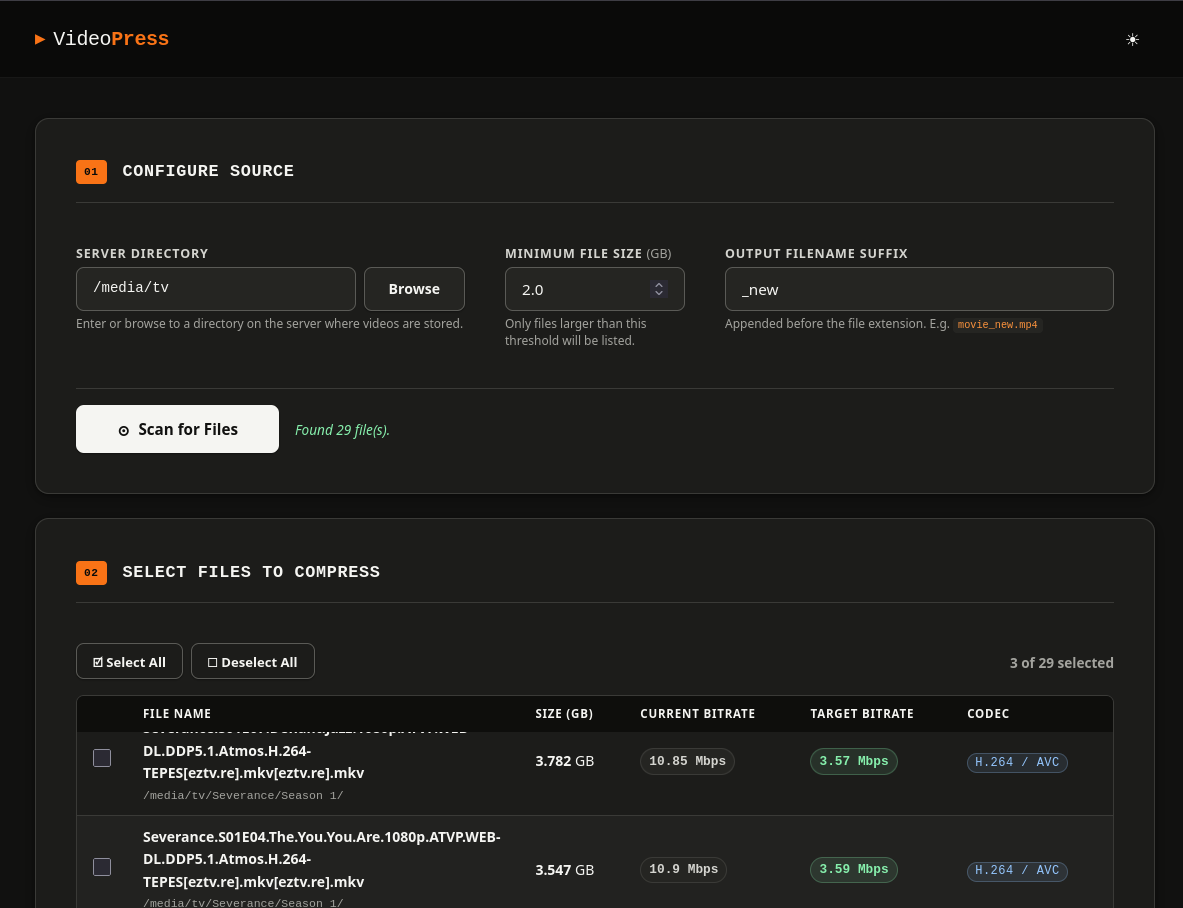Viewport: 1183px width, 908px height.
Task: Click the minimum file size stepper arrows
Action: click(x=659, y=289)
